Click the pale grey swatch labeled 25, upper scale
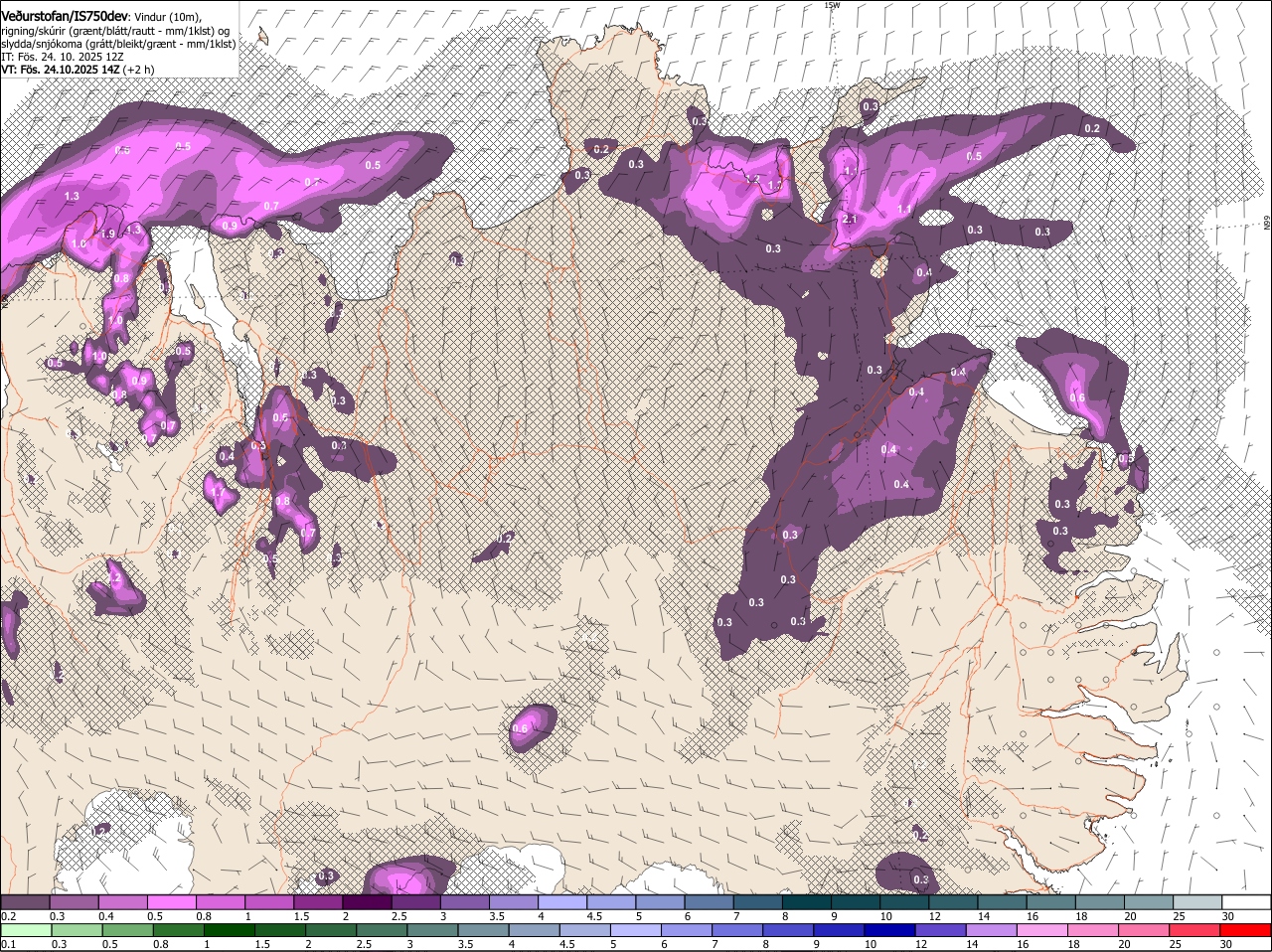 1195,901
